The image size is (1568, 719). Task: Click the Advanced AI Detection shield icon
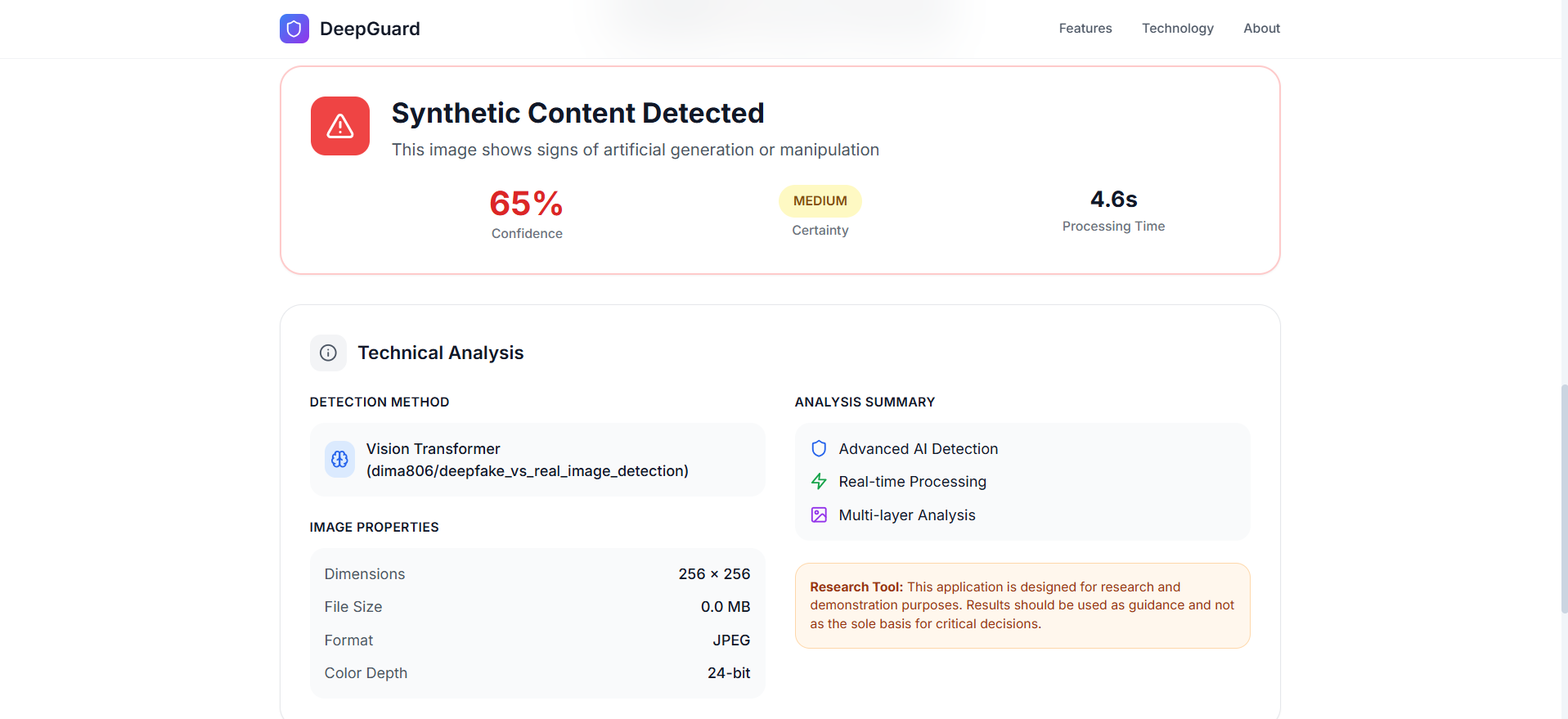(x=819, y=448)
